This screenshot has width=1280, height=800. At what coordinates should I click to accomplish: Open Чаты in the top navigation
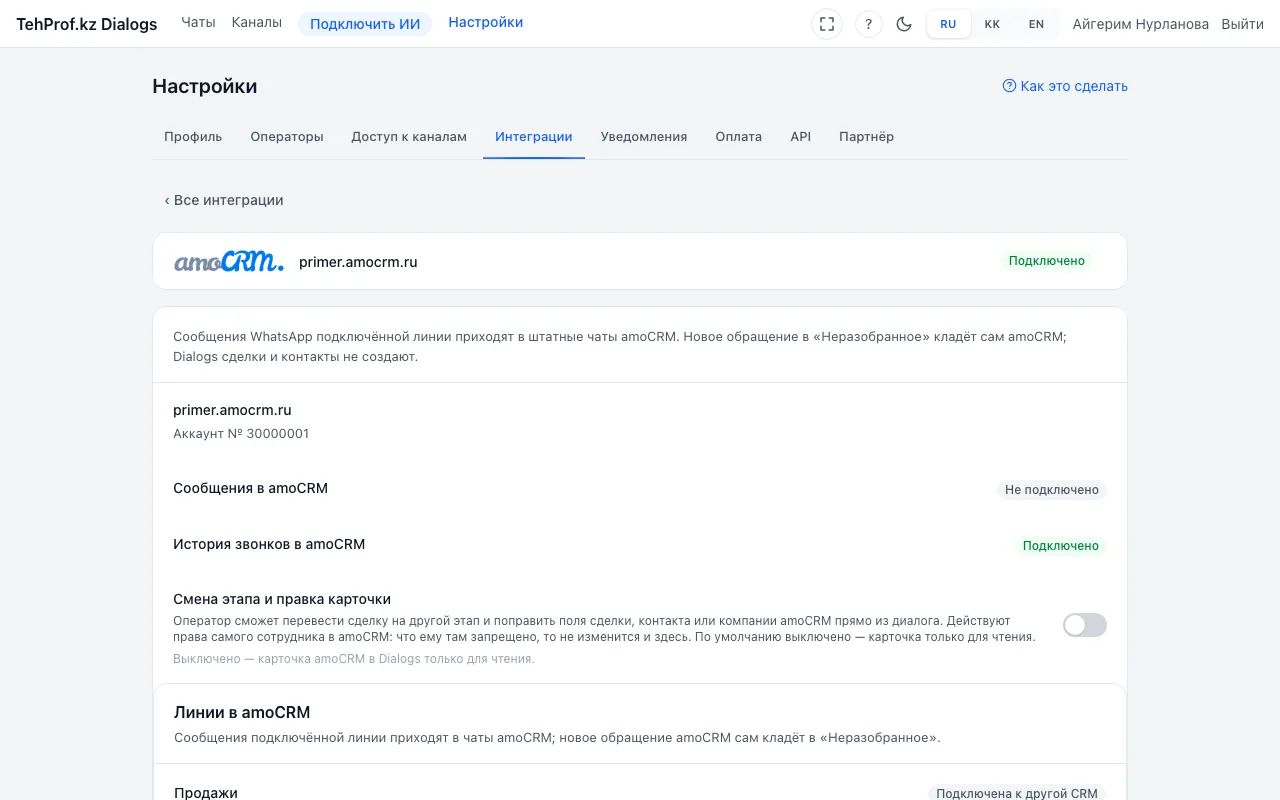click(x=198, y=22)
